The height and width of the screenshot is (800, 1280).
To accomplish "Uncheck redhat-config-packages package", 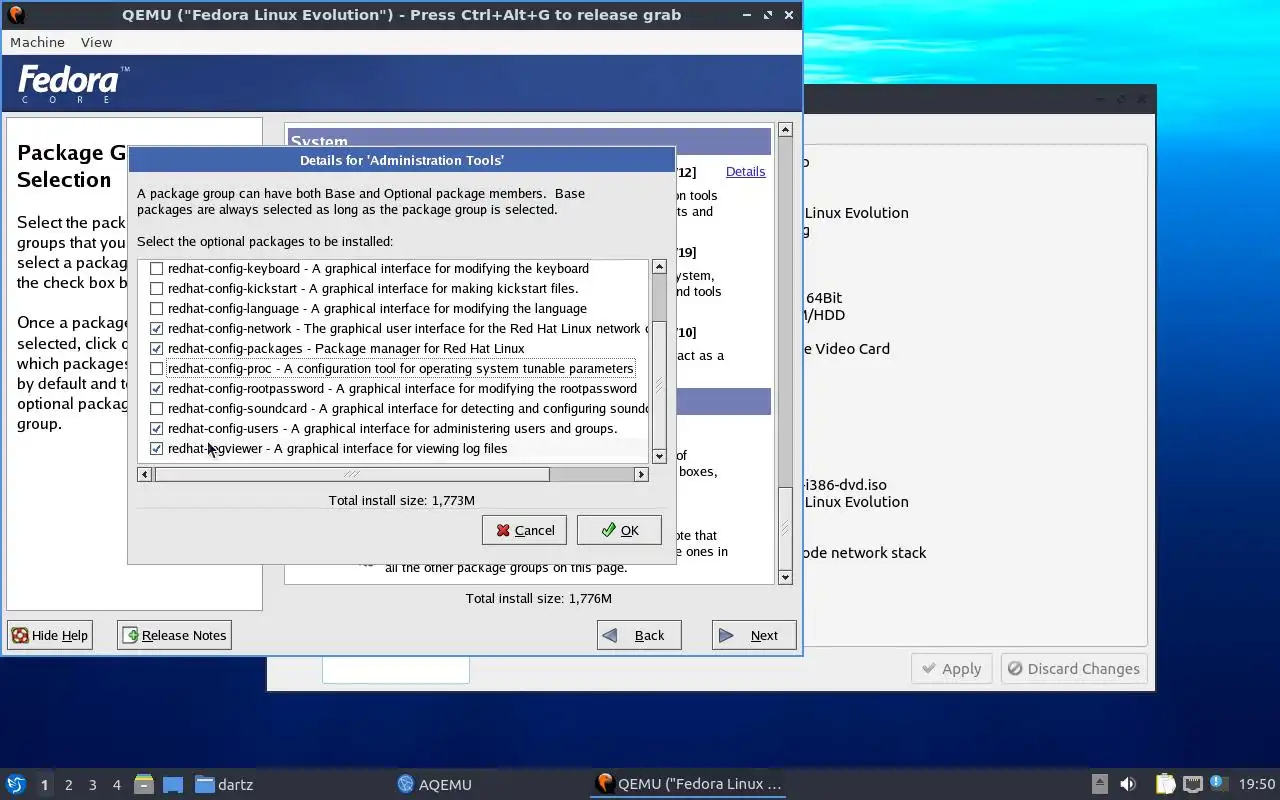I will [156, 348].
